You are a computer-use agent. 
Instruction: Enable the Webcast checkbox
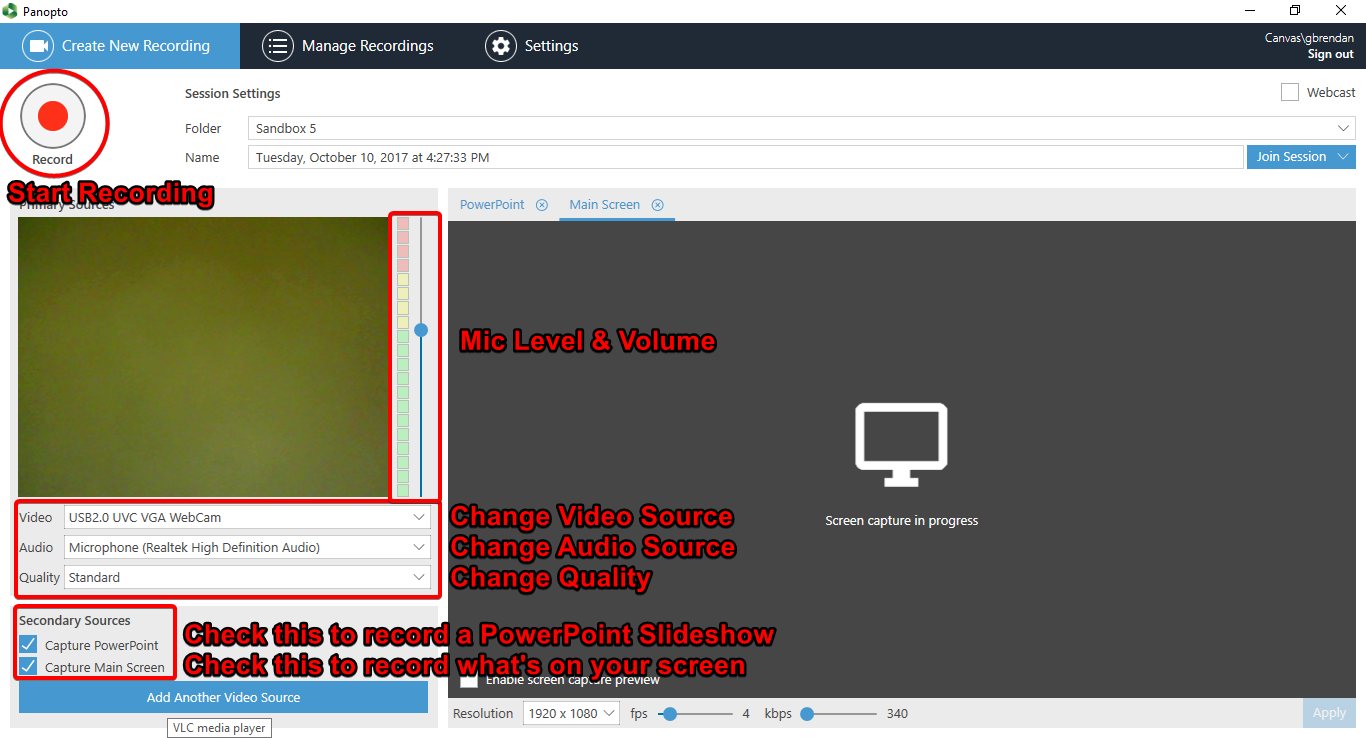pyautogui.click(x=1290, y=92)
